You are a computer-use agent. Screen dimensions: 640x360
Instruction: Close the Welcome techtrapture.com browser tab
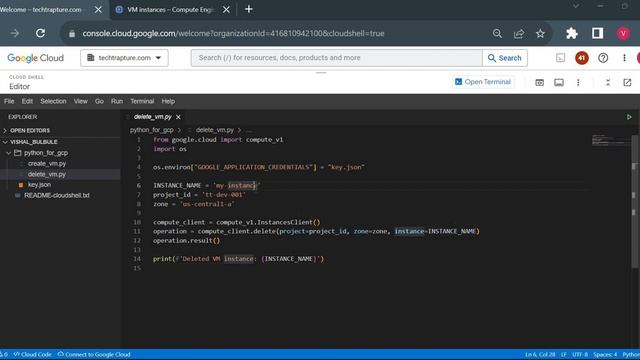coord(98,9)
